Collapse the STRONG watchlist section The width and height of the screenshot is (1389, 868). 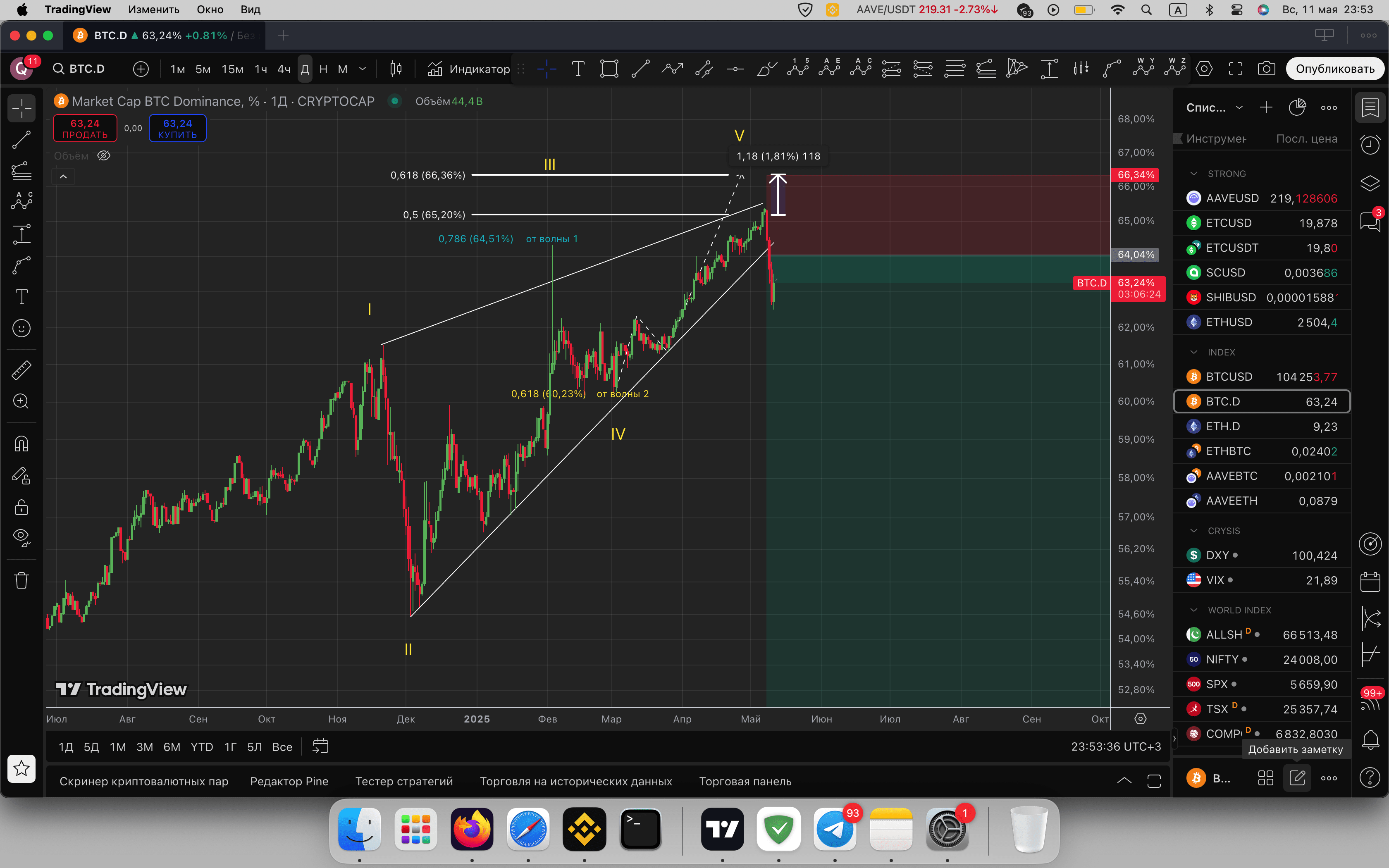(1194, 174)
